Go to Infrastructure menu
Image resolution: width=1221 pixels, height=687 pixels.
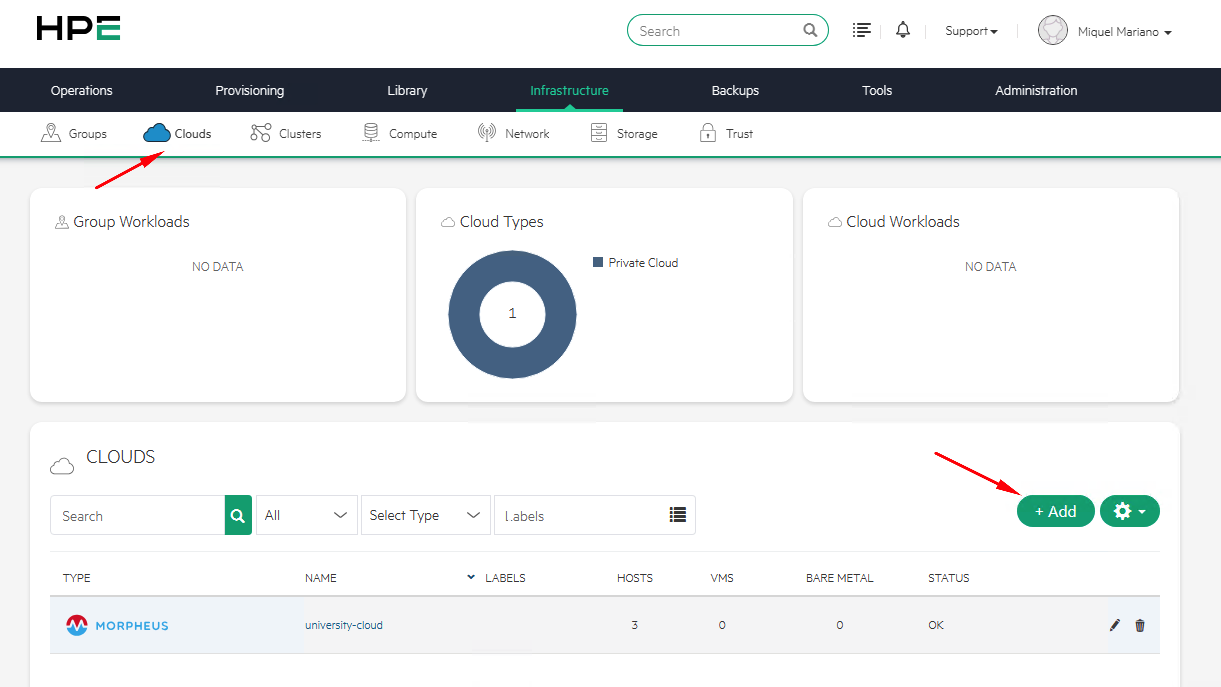coord(569,90)
